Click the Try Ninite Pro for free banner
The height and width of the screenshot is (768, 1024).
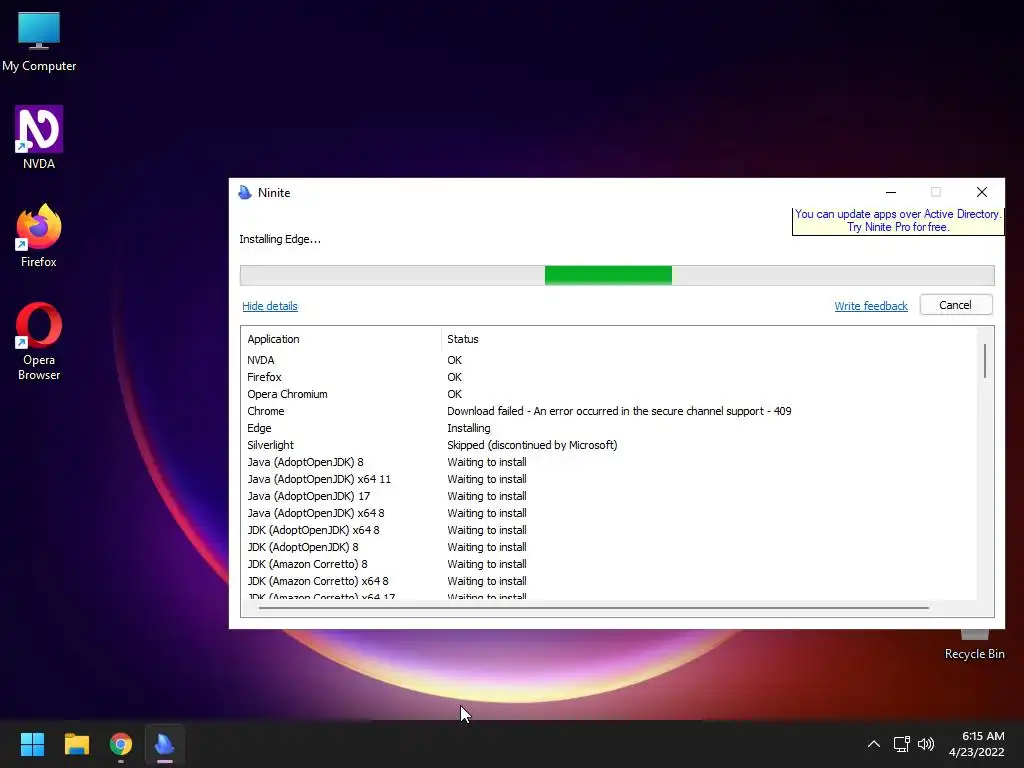(x=898, y=221)
